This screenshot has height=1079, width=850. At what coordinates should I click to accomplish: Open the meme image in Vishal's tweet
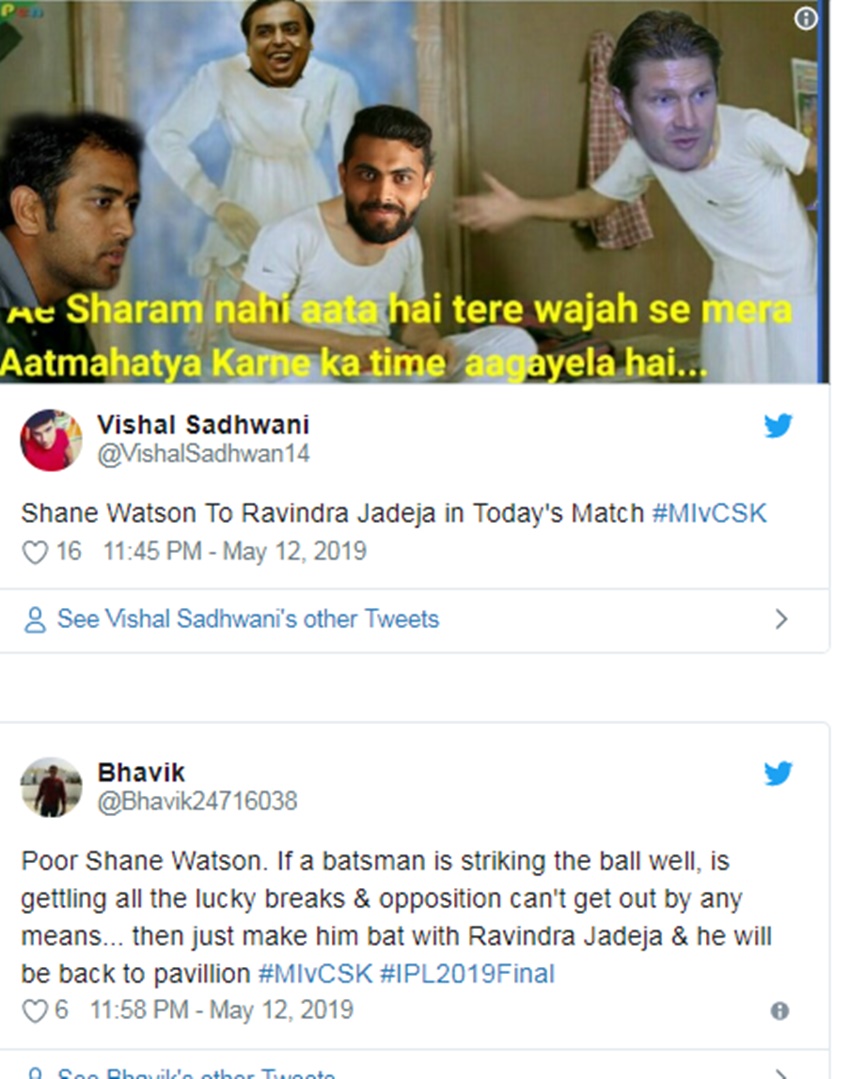coord(414,191)
